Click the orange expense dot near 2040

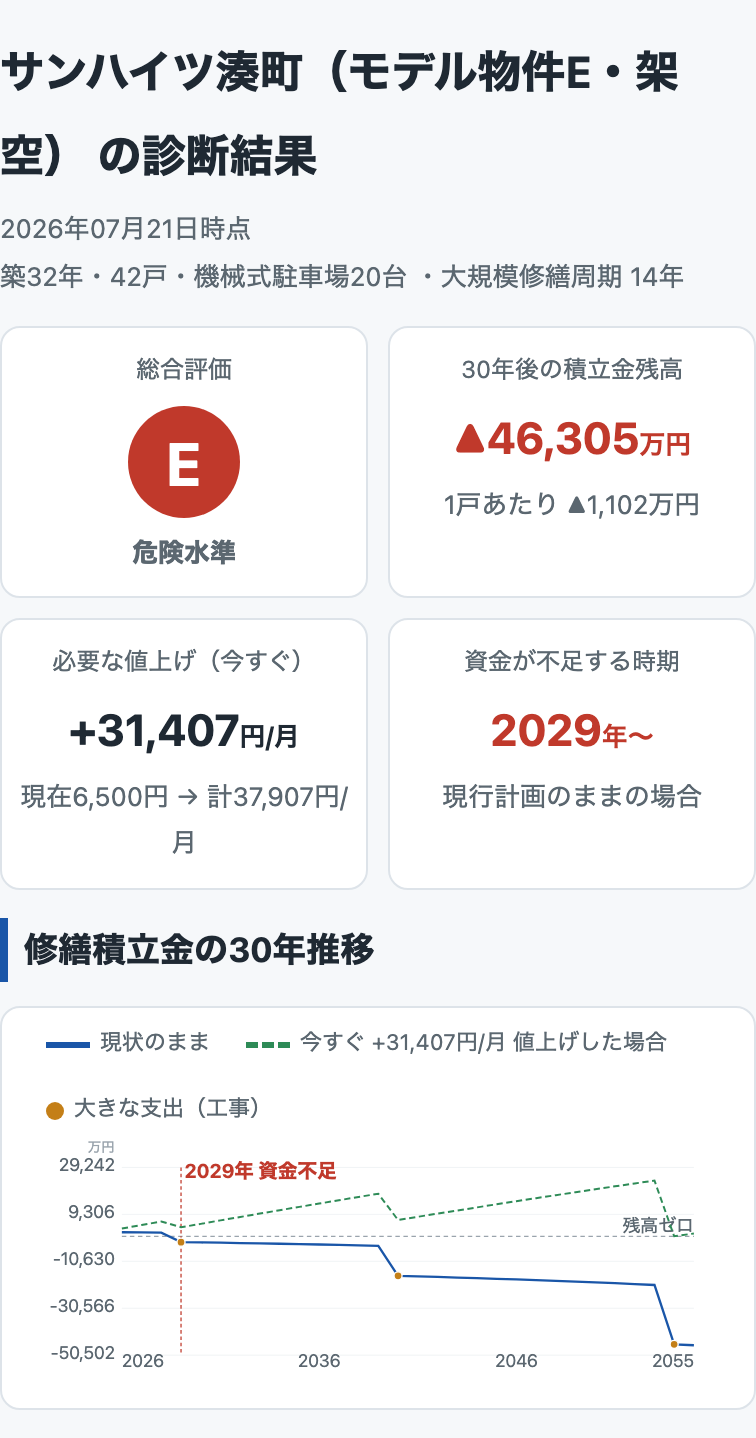click(398, 1276)
